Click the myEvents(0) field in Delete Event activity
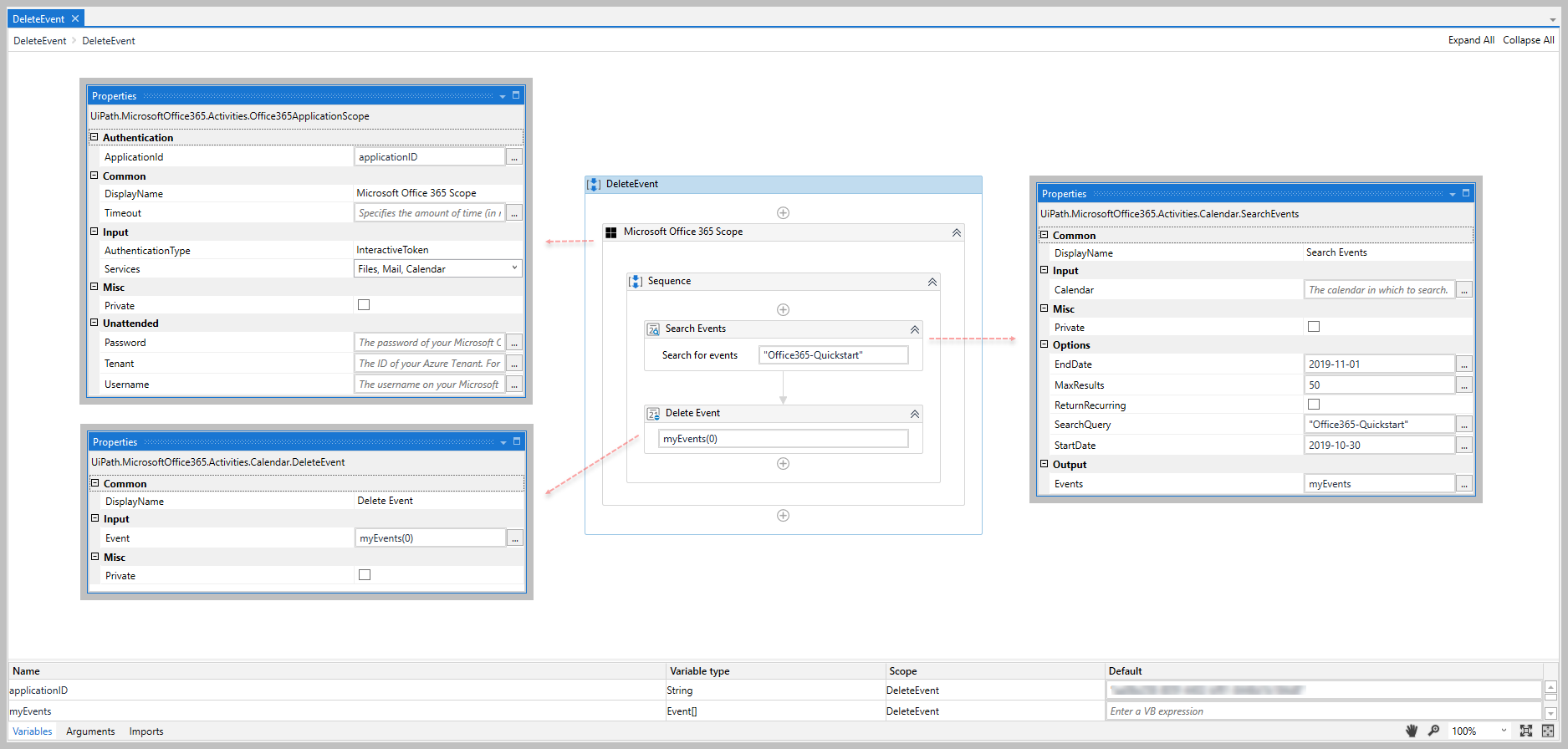The height and width of the screenshot is (749, 1568). tap(783, 439)
